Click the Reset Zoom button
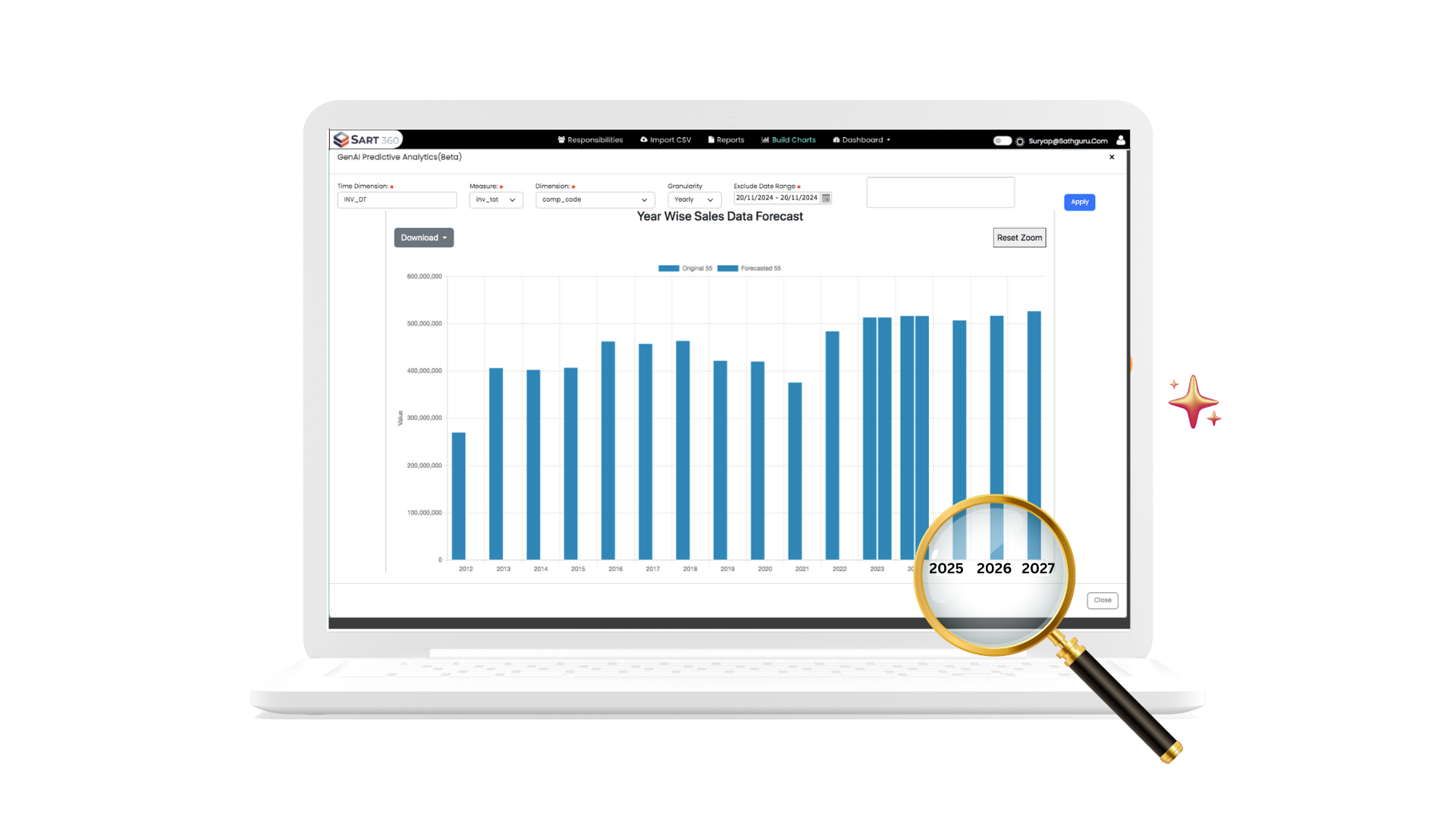The image size is (1456, 819). (x=1019, y=237)
